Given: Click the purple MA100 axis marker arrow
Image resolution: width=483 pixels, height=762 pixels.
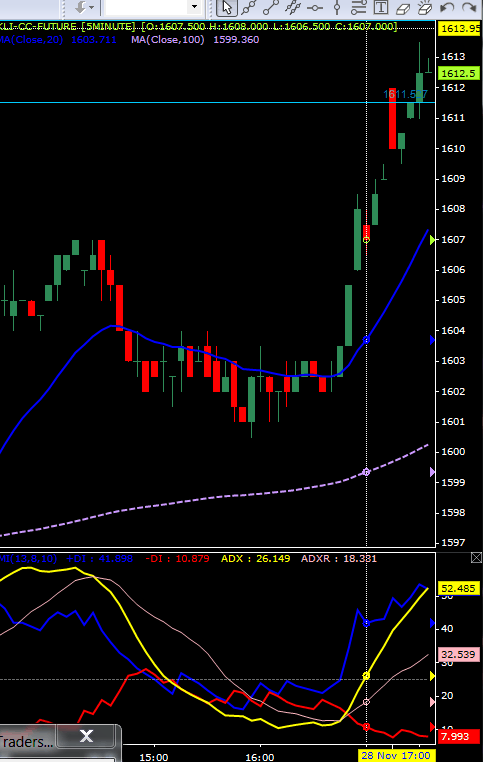Looking at the screenshot, I should coord(432,472).
